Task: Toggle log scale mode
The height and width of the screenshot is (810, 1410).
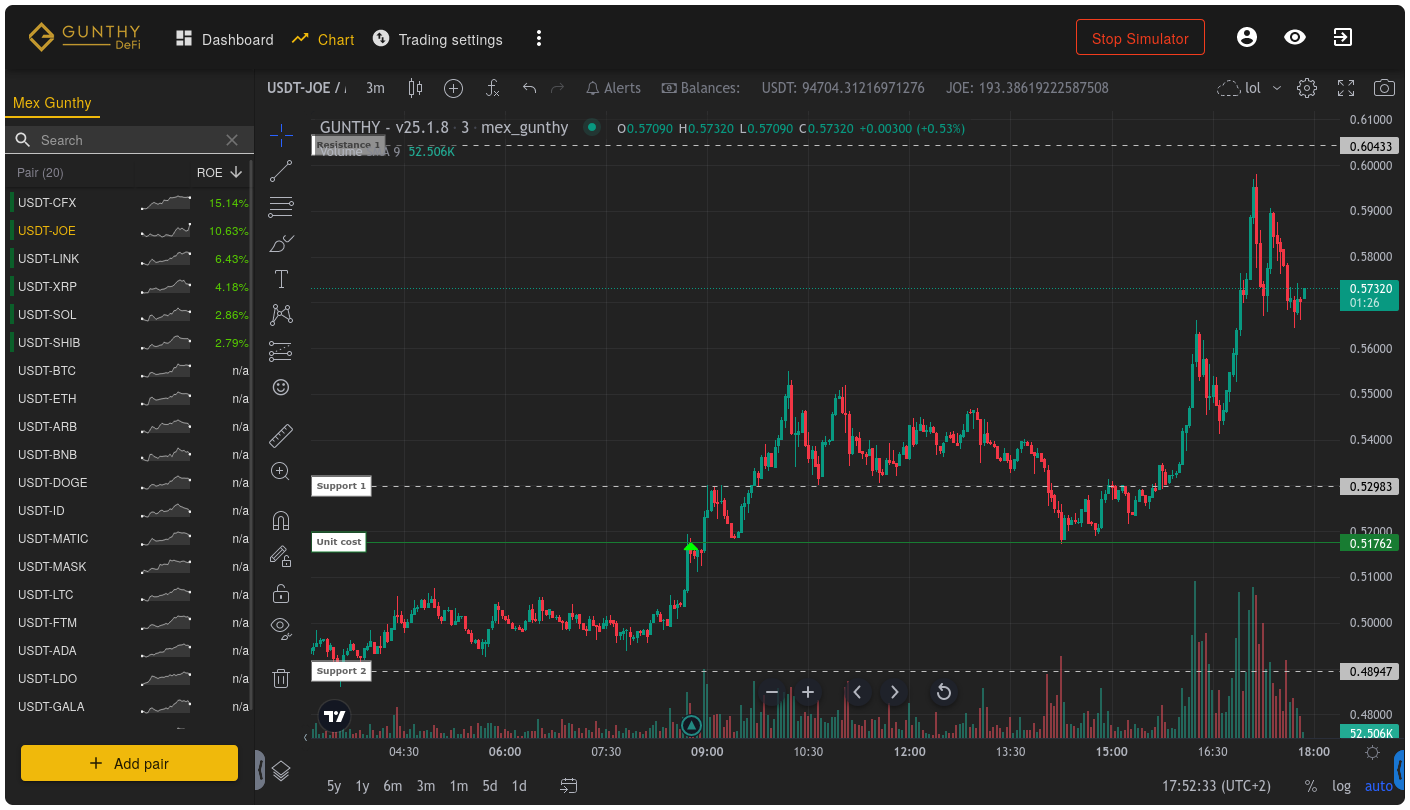Action: [1341, 786]
